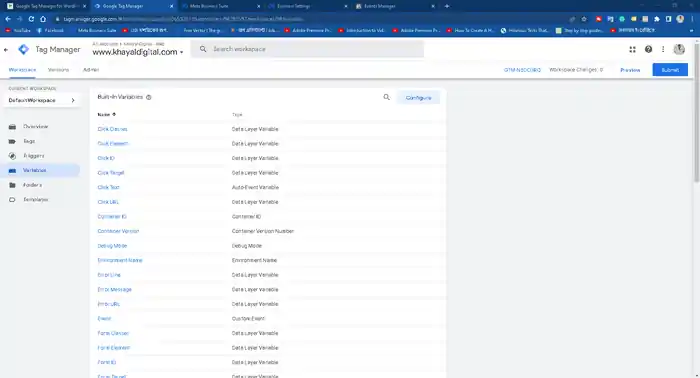Switch to the Versions tab

click(58, 70)
